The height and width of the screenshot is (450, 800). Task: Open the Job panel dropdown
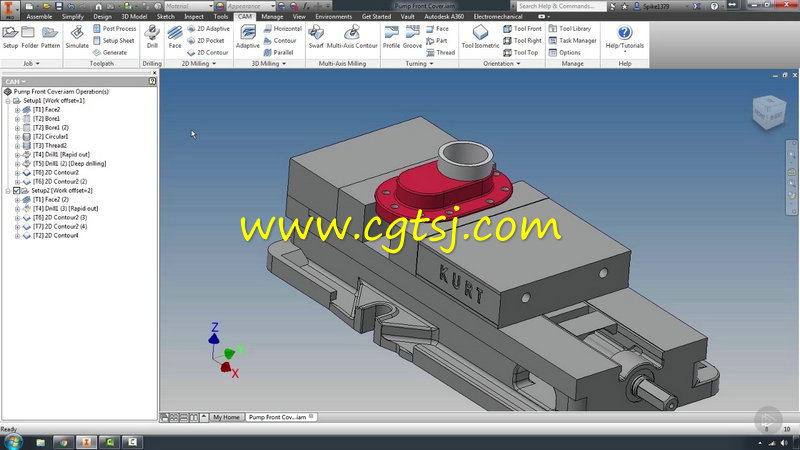click(31, 64)
